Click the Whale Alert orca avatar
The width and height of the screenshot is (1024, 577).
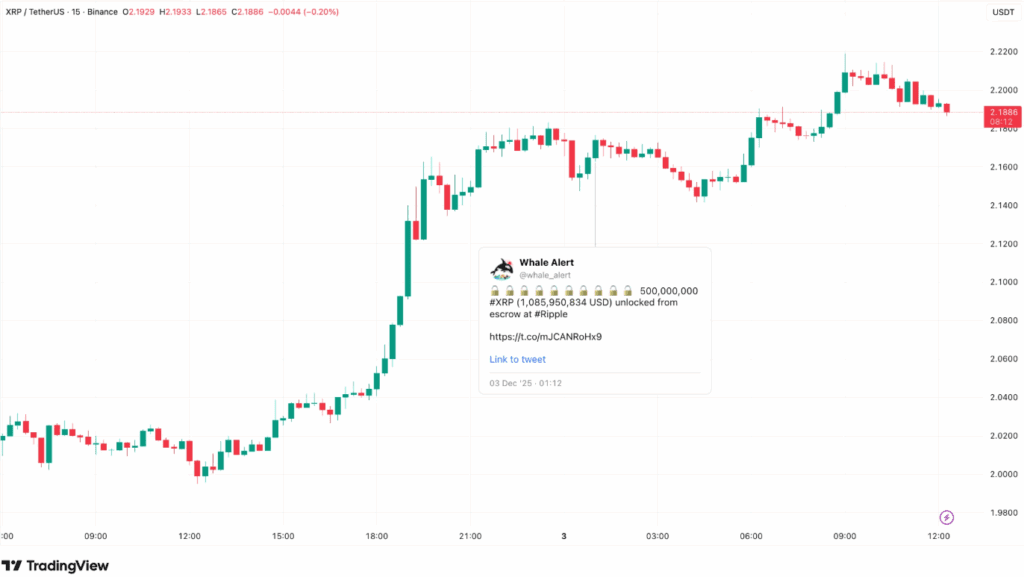click(x=502, y=268)
